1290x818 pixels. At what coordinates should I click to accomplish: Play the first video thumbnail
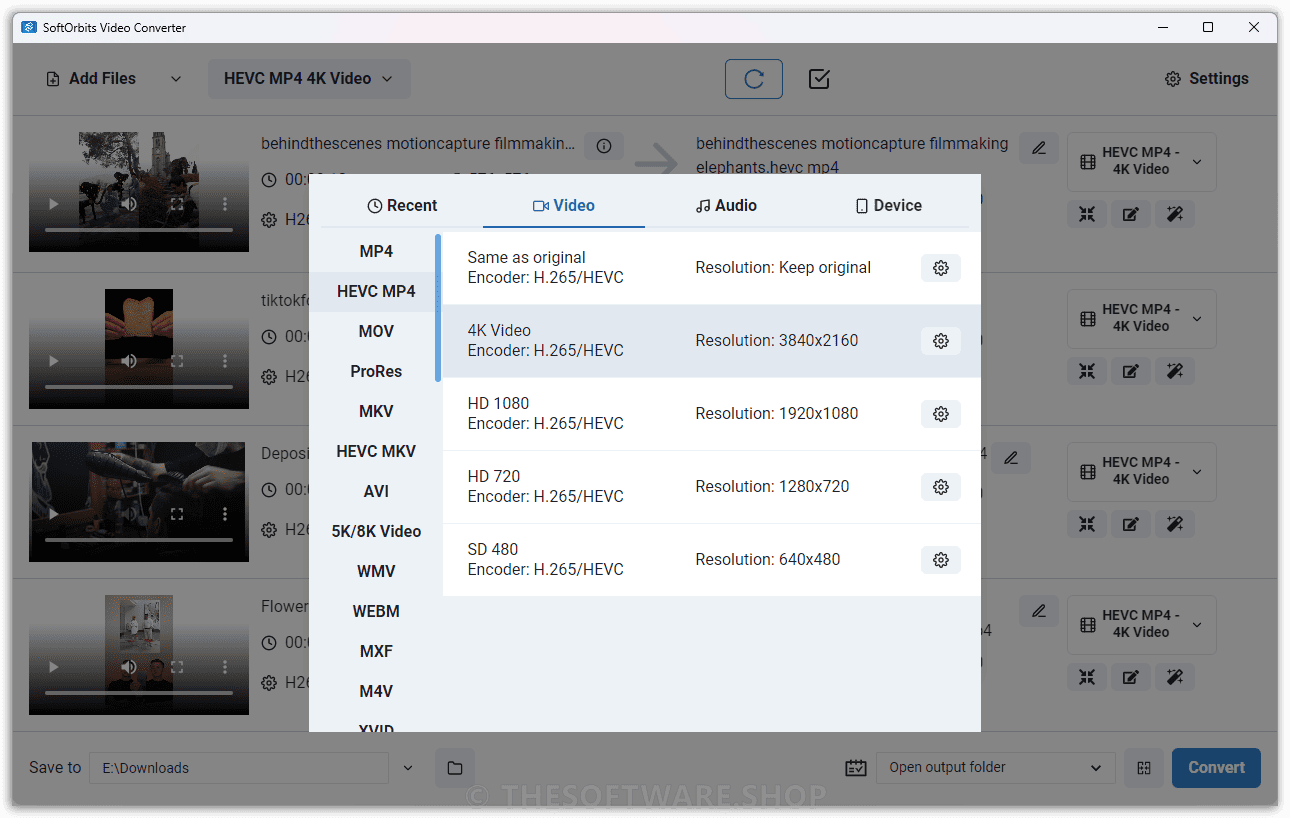click(54, 204)
